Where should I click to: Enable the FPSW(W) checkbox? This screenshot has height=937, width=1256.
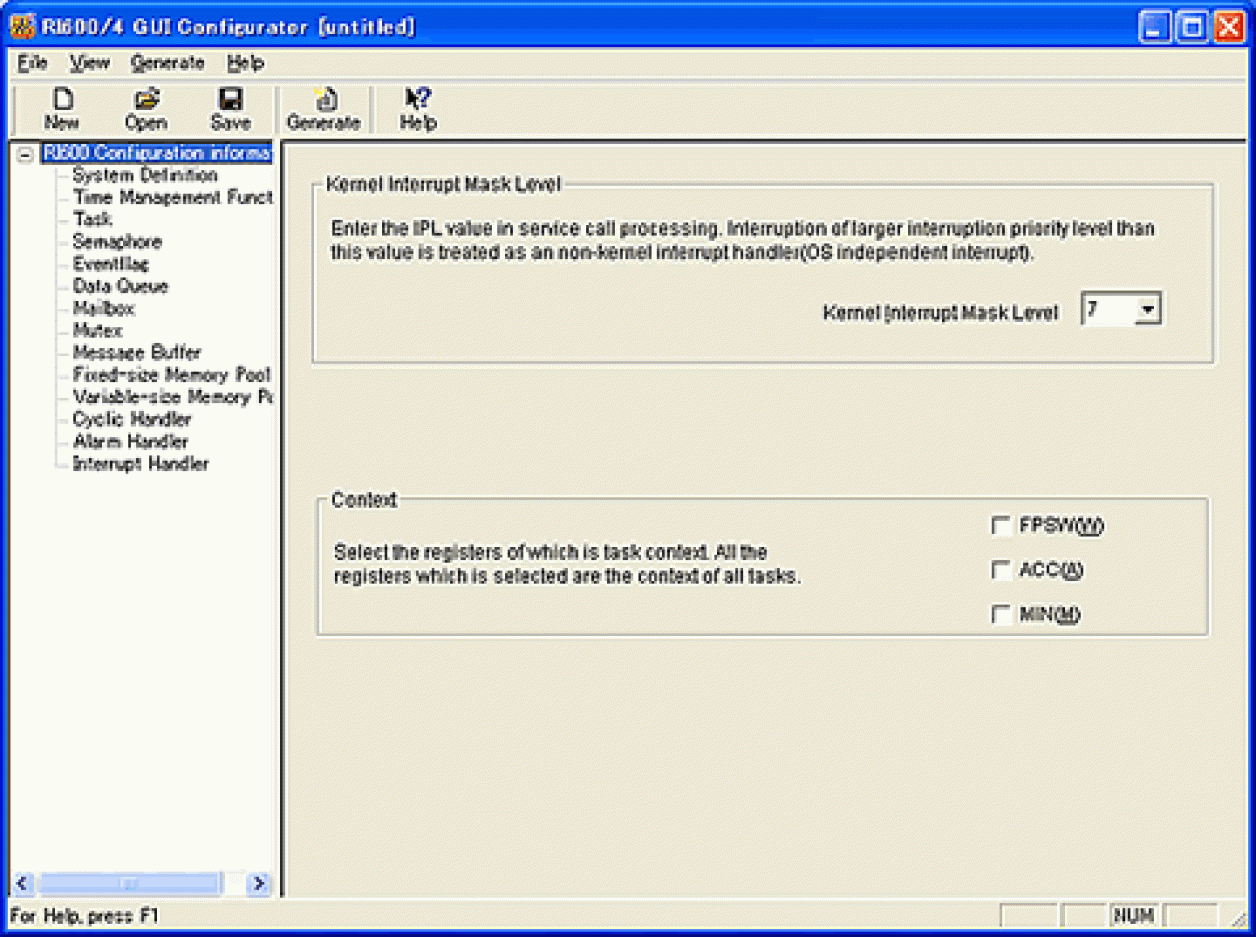pos(1001,525)
